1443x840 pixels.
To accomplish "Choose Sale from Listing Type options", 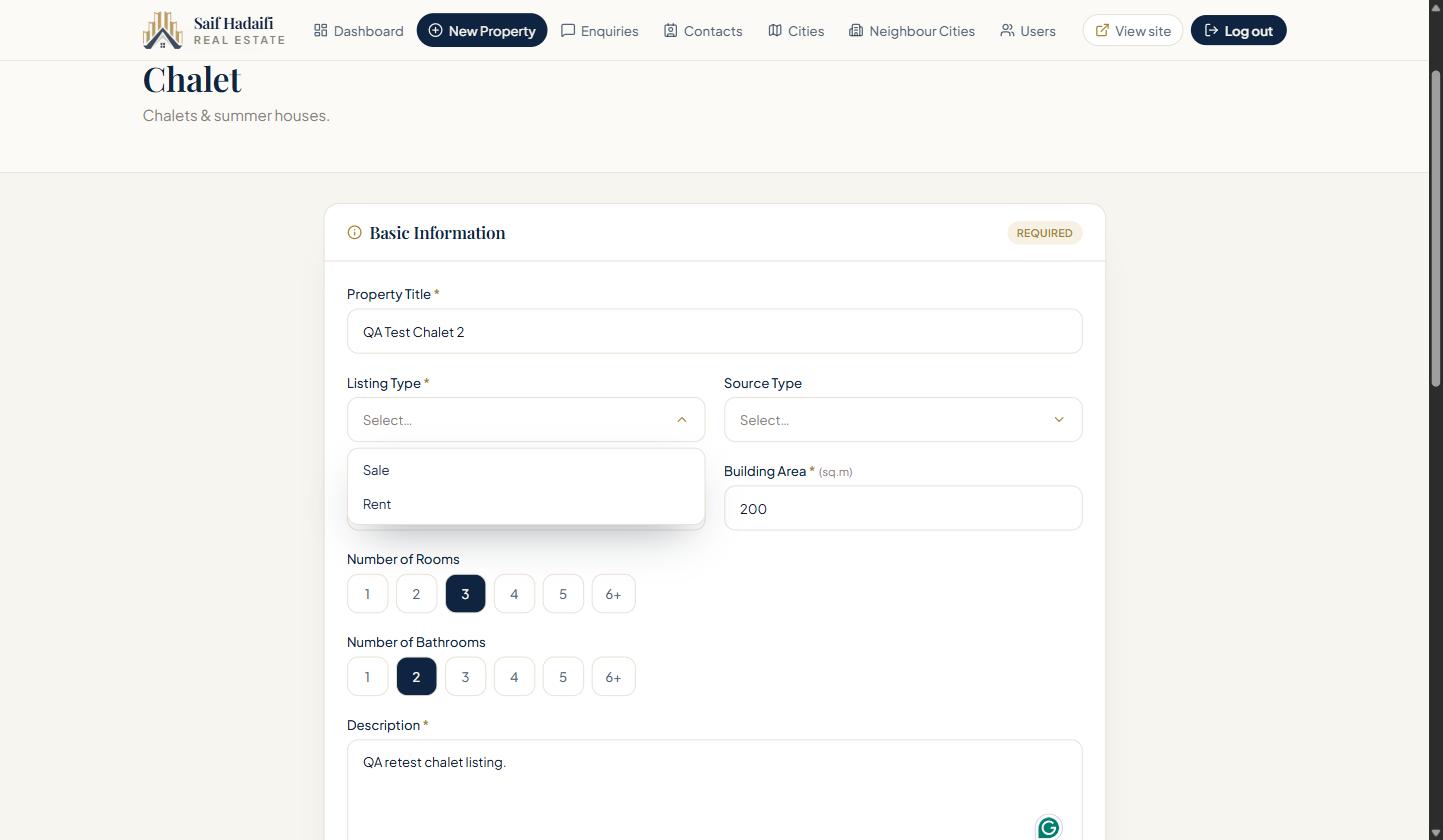I will [x=526, y=470].
